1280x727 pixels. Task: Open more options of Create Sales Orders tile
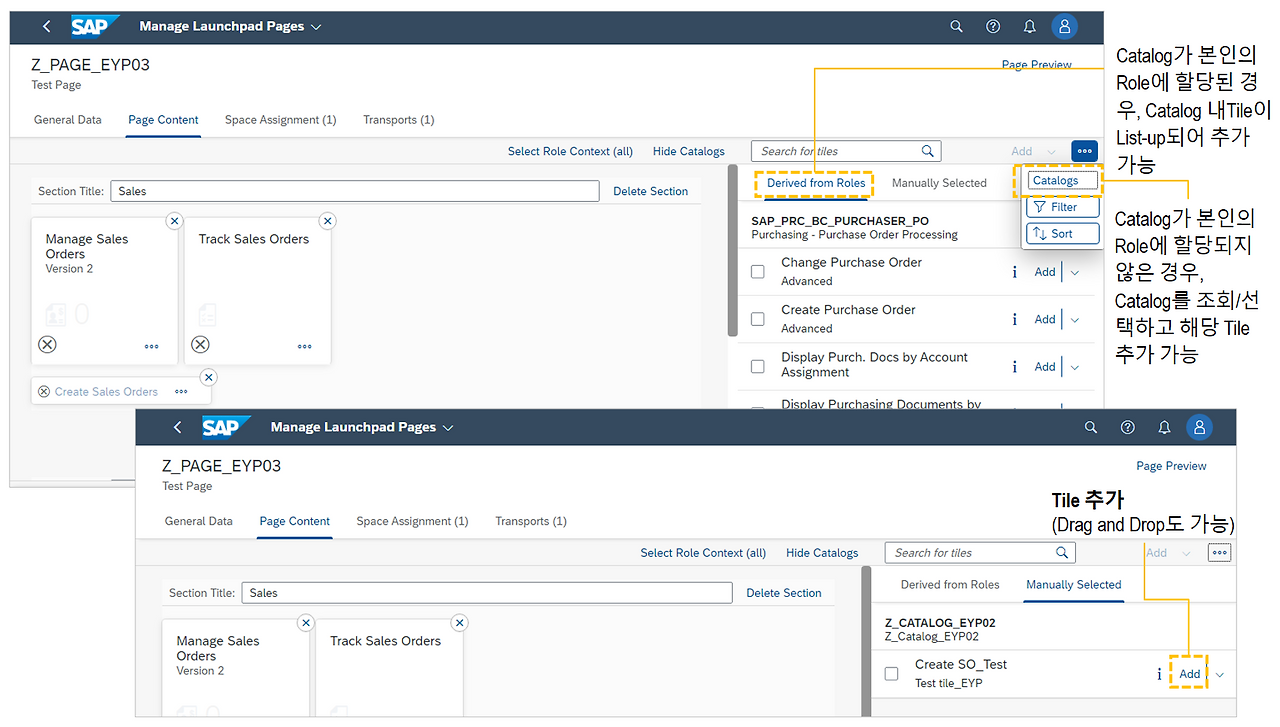[x=181, y=392]
